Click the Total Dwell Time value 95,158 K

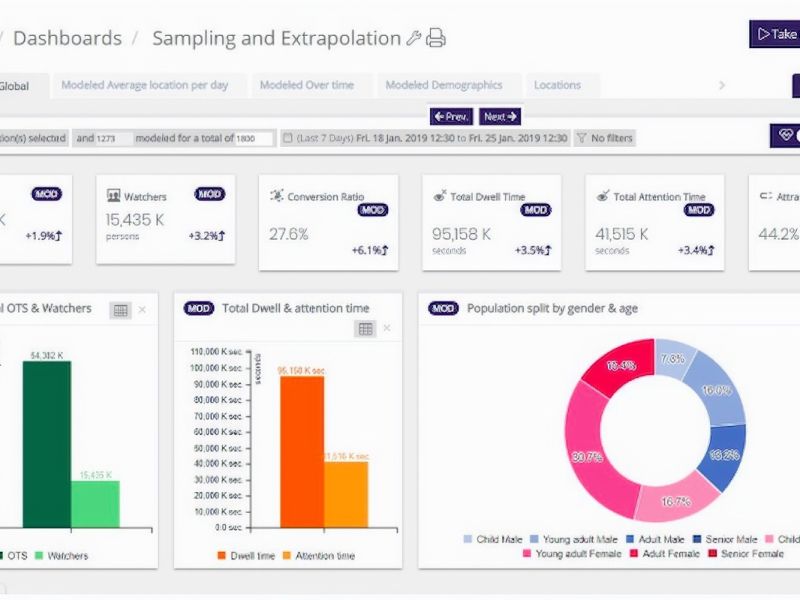click(x=461, y=234)
